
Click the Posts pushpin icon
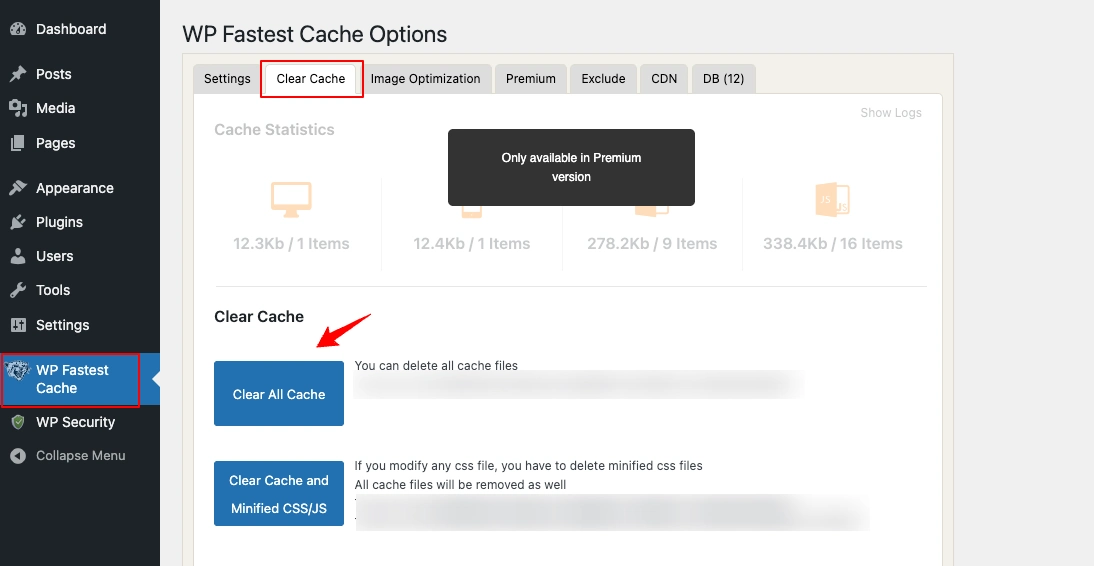[18, 74]
